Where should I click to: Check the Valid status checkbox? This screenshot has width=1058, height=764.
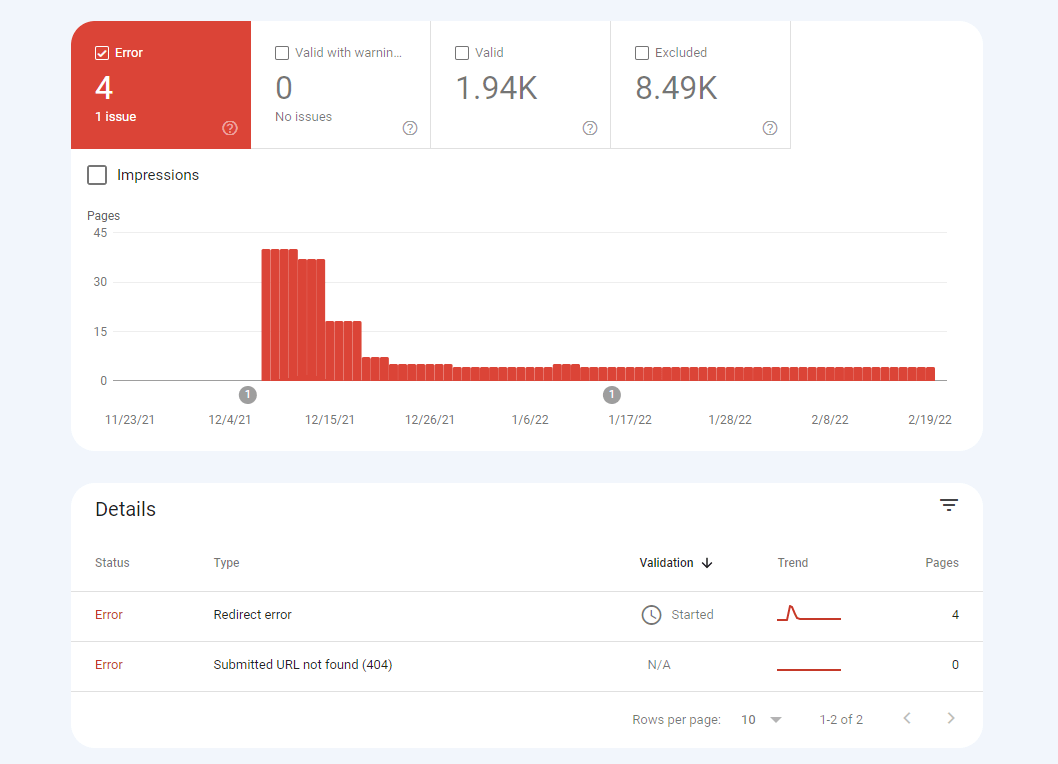[x=461, y=52]
